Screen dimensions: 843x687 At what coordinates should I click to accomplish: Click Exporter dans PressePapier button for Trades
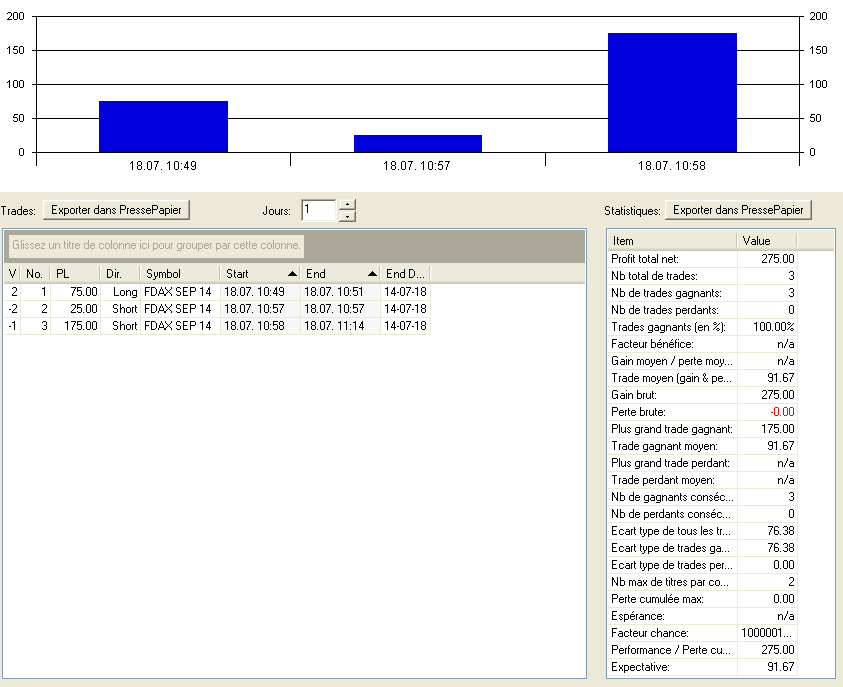116,210
